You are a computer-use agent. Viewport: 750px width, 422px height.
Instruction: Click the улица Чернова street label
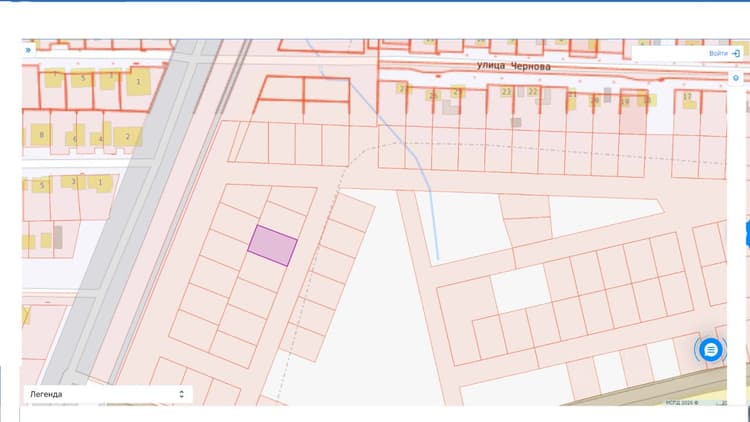pos(513,66)
